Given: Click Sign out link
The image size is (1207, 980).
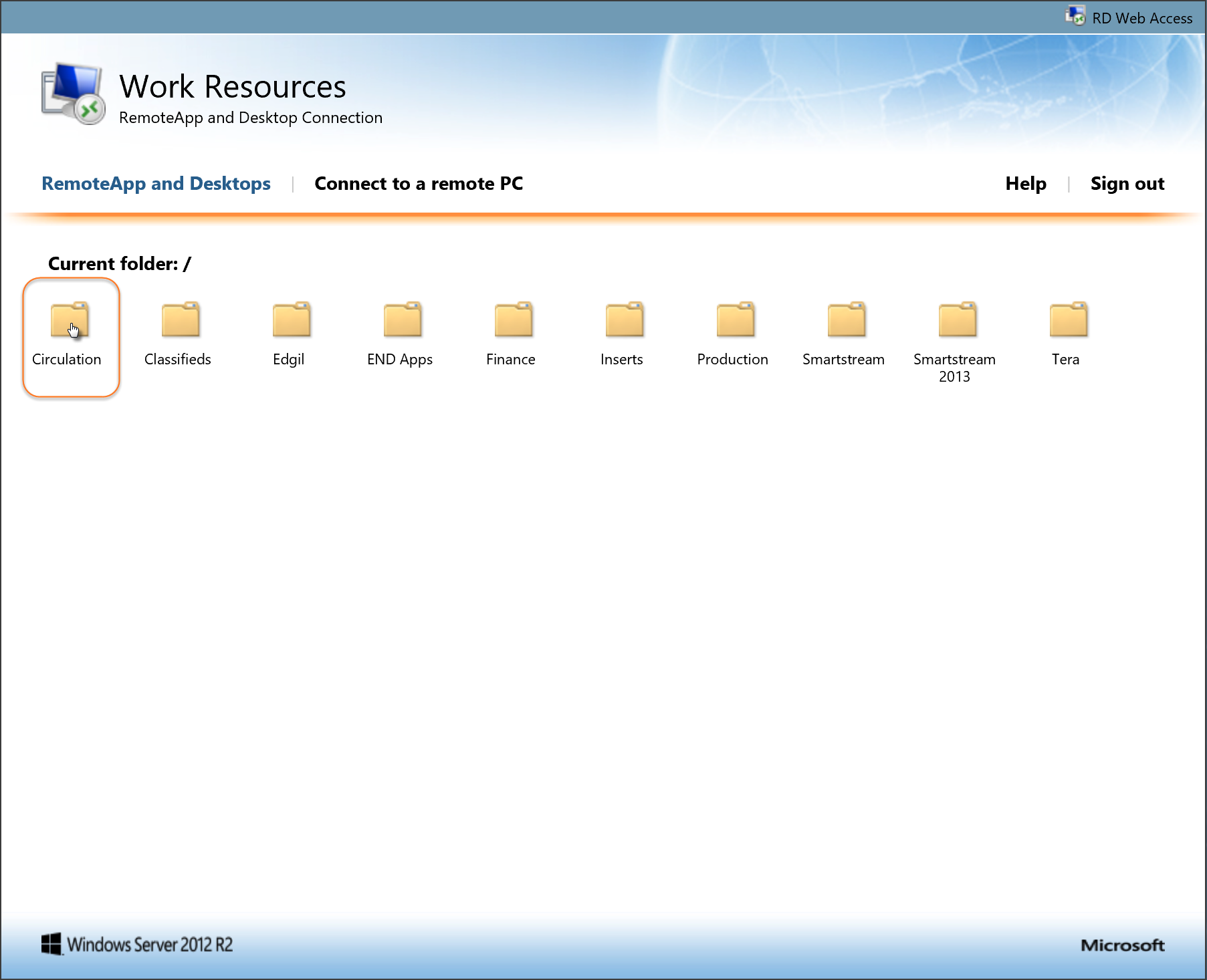Looking at the screenshot, I should point(1127,184).
